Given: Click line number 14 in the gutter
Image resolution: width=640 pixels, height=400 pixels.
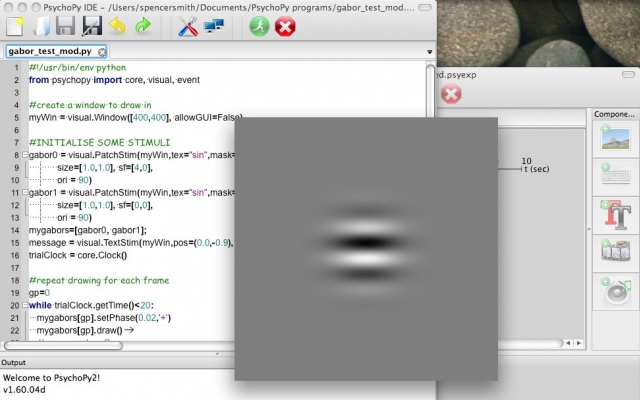Looking at the screenshot, I should tap(15, 230).
